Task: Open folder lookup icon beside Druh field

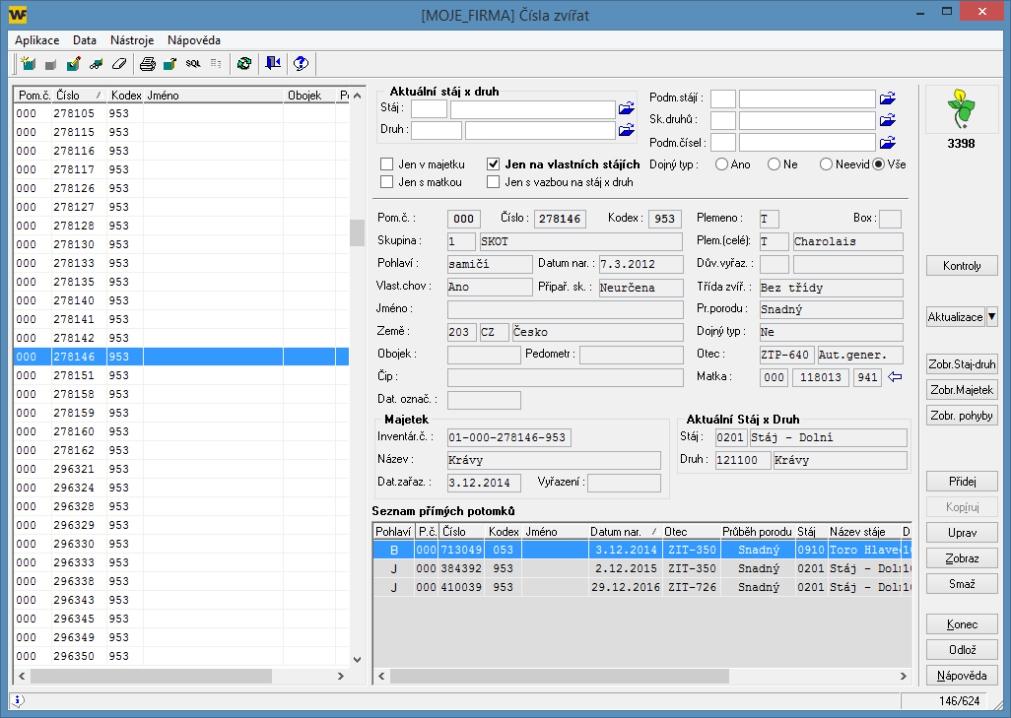Action: [x=627, y=130]
